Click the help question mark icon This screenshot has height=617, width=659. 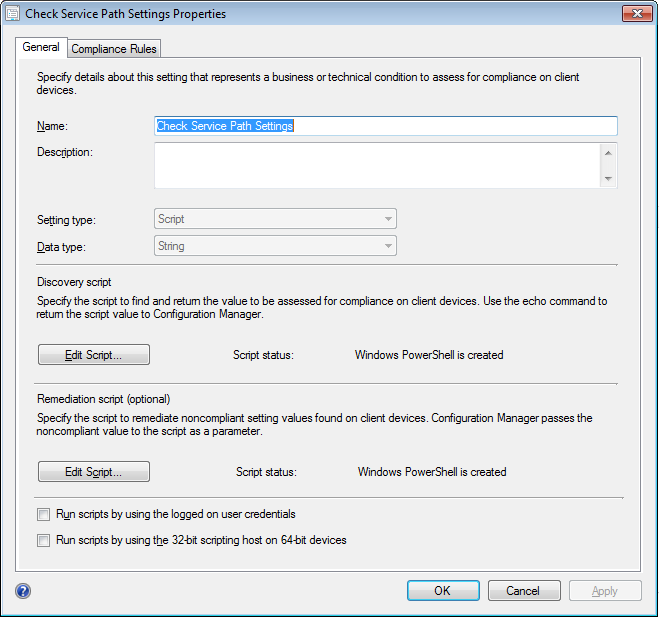click(x=23, y=591)
